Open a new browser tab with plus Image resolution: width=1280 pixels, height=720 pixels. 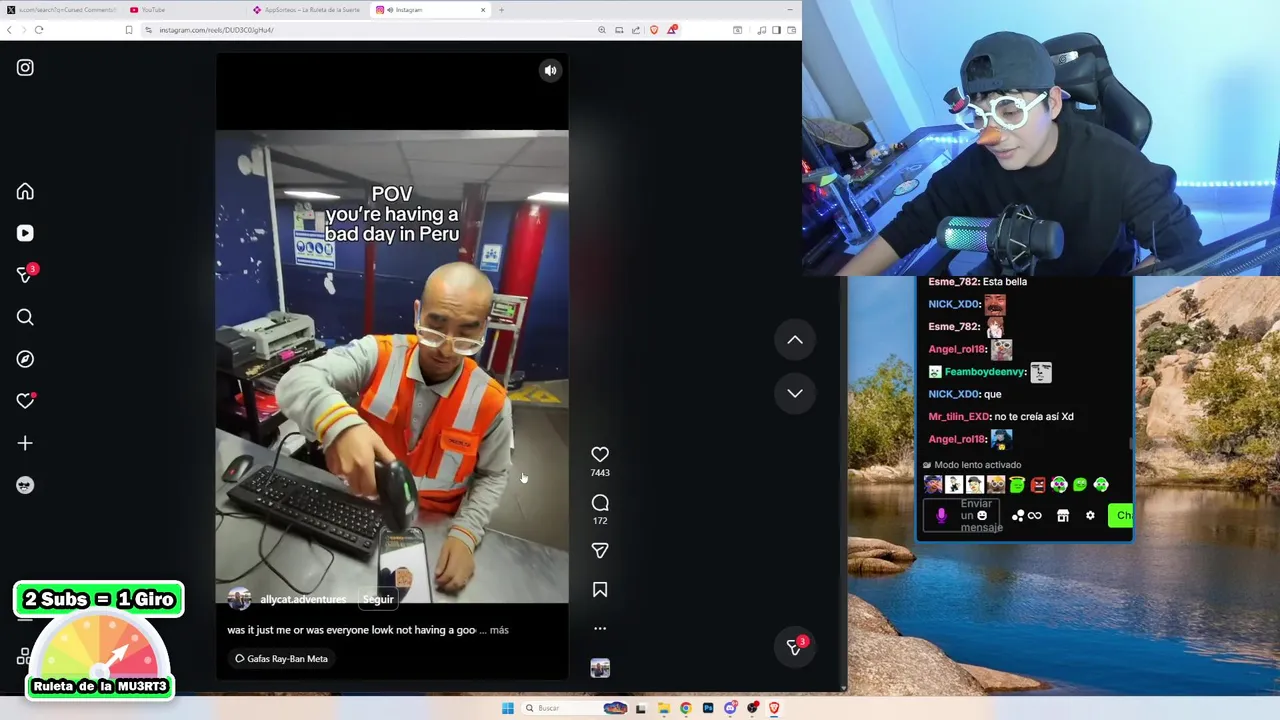[501, 10]
